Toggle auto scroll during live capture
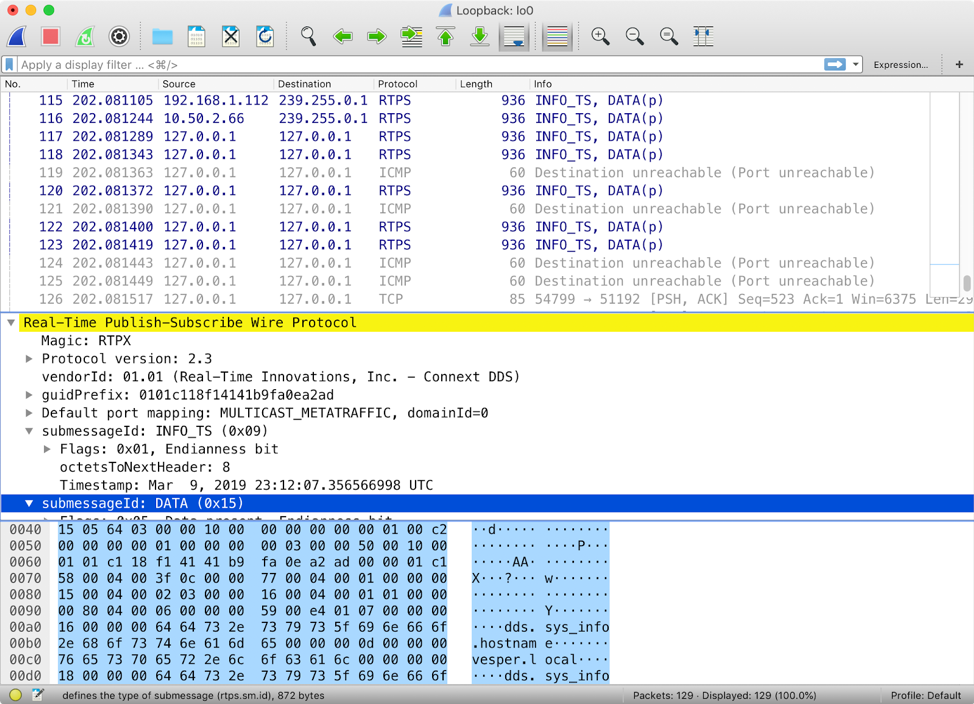Viewport: 974px width, 704px height. 514,37
